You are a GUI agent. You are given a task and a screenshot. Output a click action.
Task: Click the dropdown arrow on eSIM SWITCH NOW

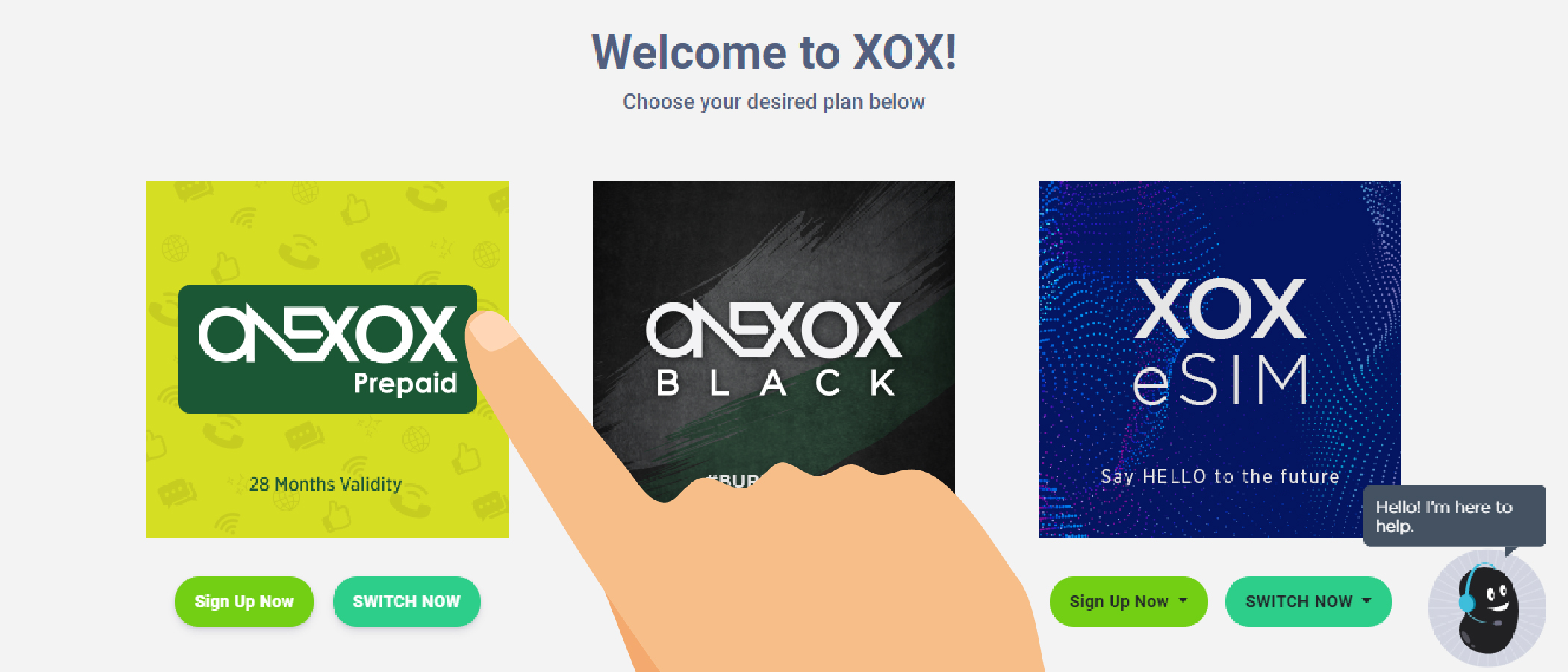coord(1366,600)
